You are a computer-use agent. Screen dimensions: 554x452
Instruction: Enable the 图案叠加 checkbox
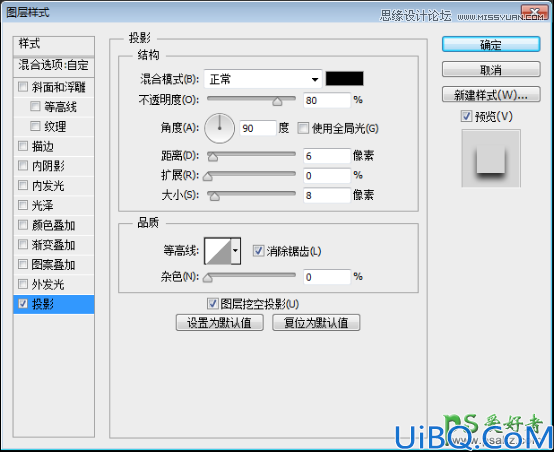click(x=23, y=264)
